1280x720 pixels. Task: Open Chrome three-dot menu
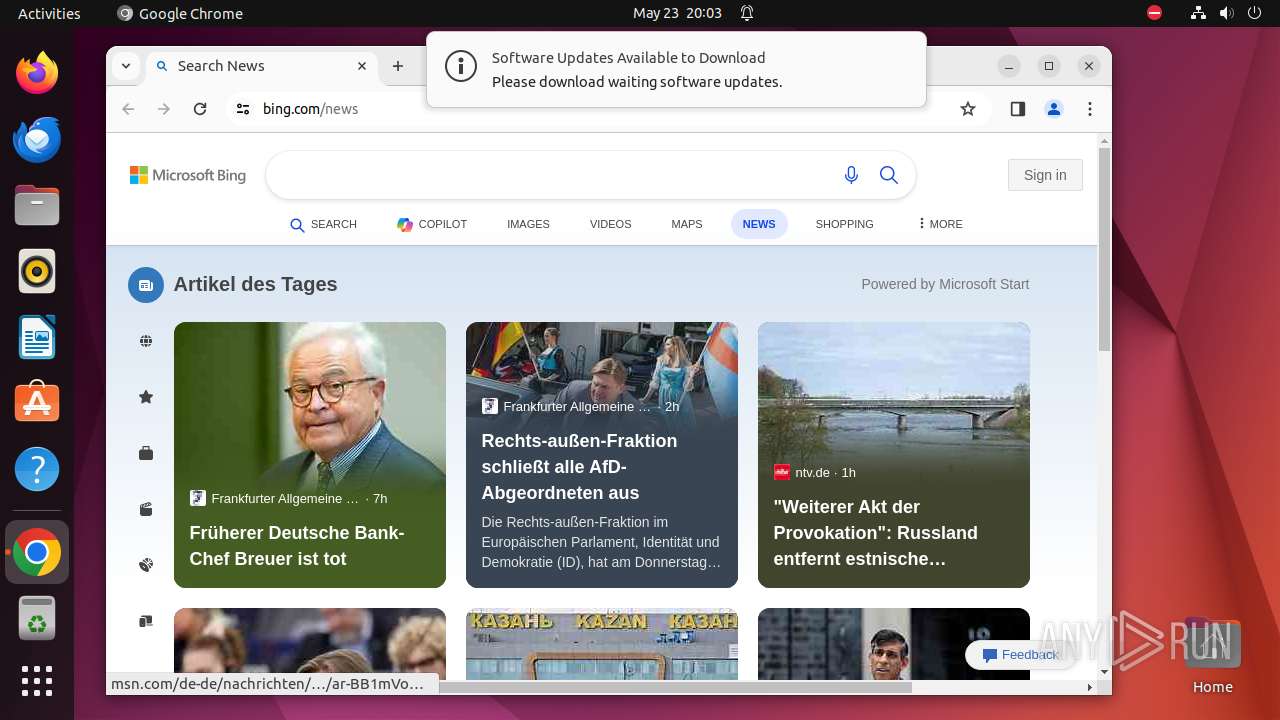click(x=1090, y=109)
